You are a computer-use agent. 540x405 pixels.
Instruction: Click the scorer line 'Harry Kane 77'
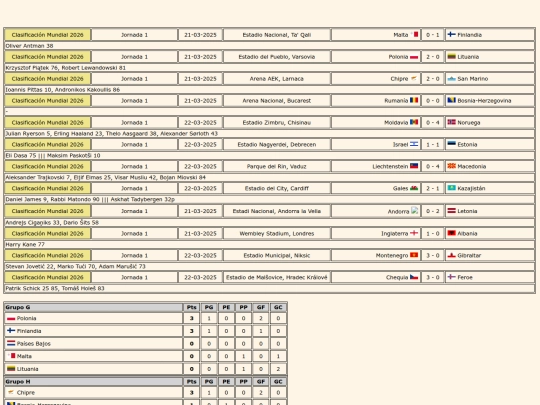(x=25, y=245)
